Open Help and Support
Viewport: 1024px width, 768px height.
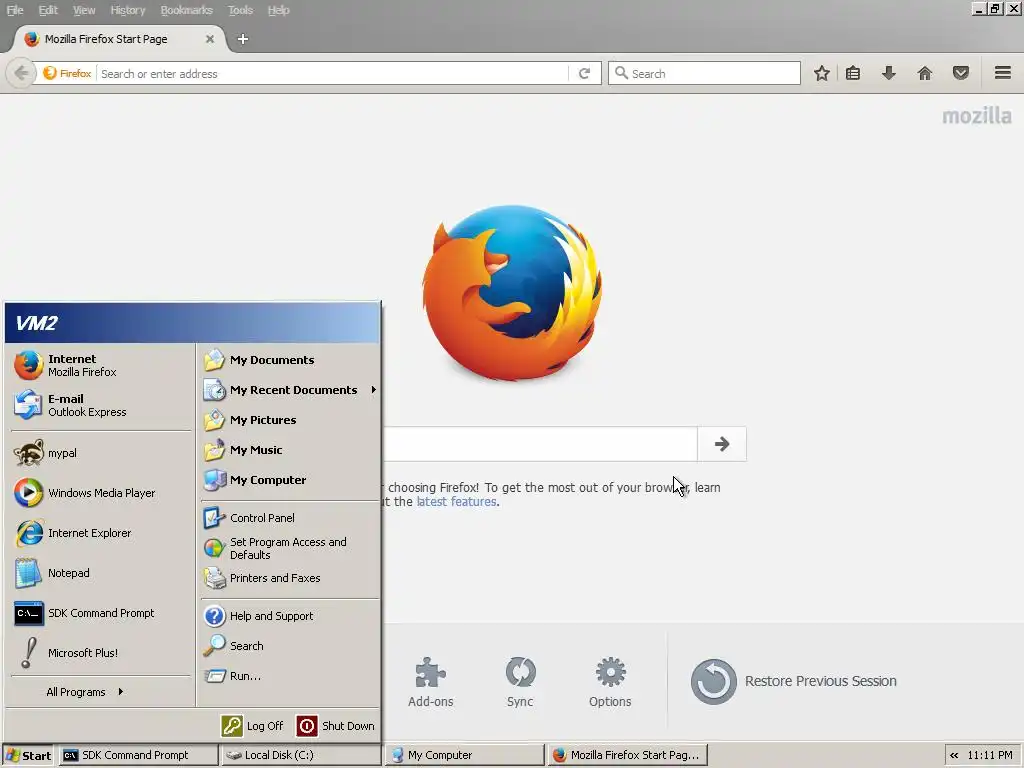click(x=290, y=616)
